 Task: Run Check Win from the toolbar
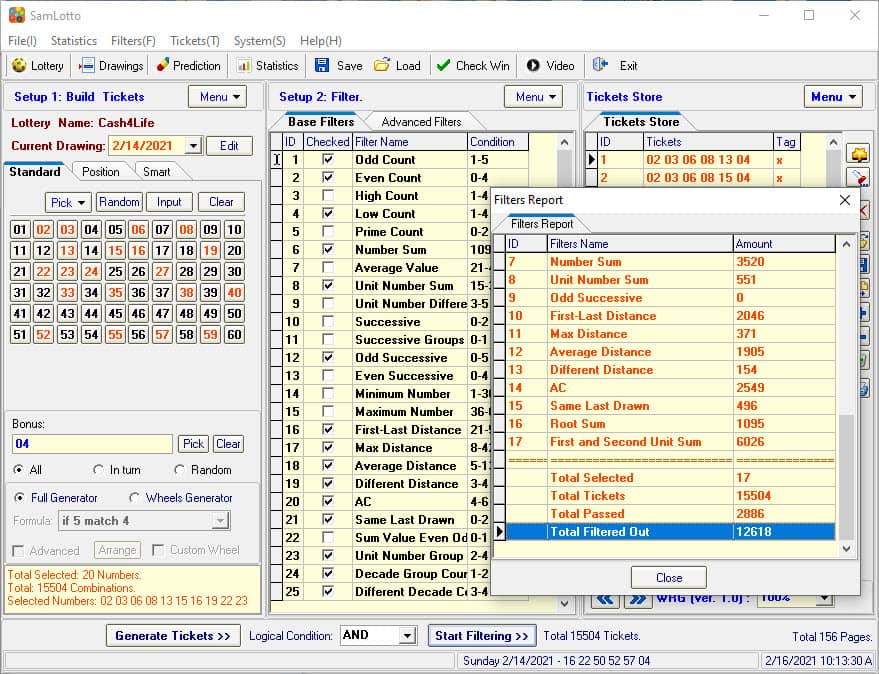click(x=473, y=66)
